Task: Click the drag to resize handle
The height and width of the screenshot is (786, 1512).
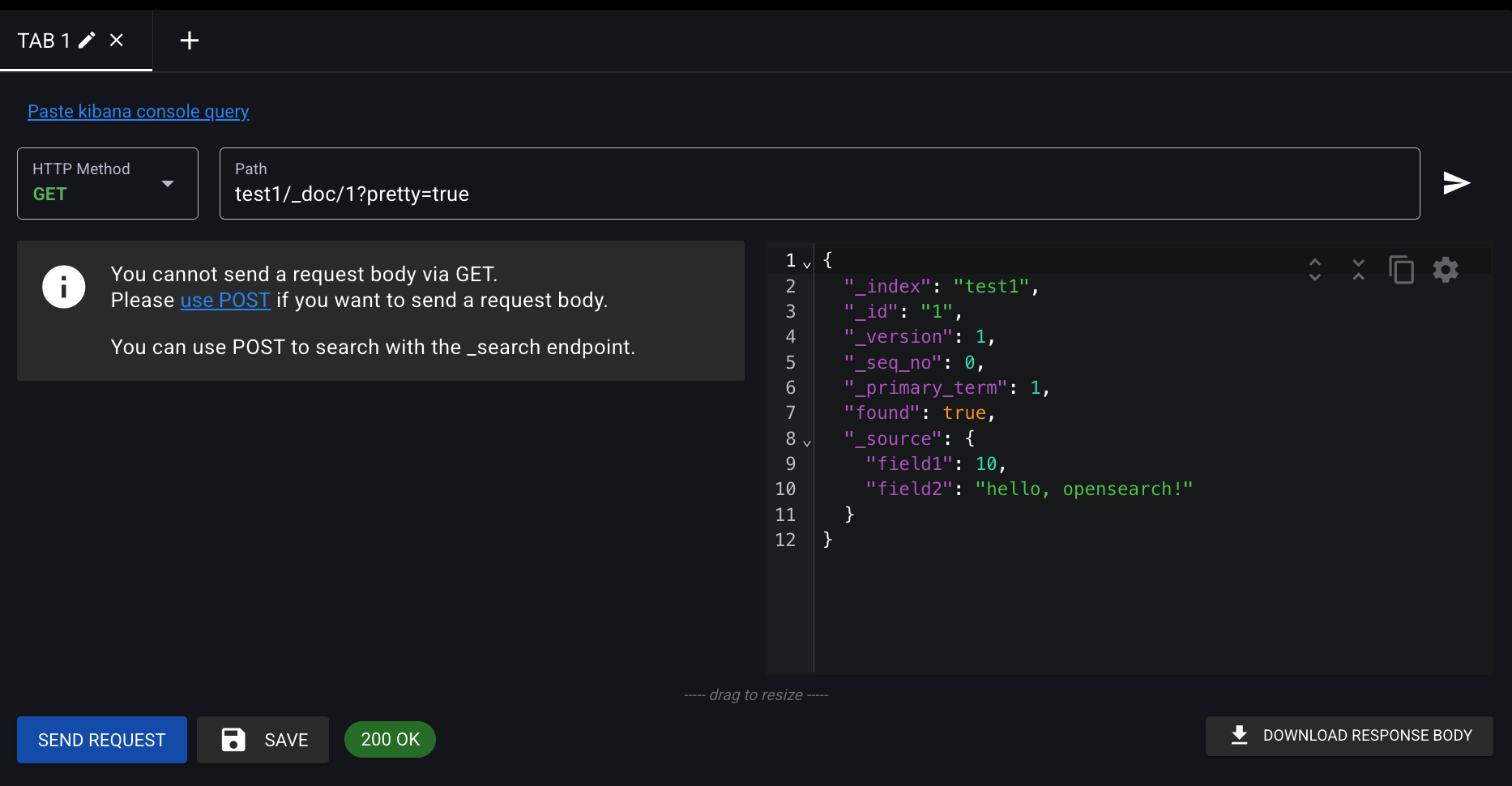Action: point(756,695)
